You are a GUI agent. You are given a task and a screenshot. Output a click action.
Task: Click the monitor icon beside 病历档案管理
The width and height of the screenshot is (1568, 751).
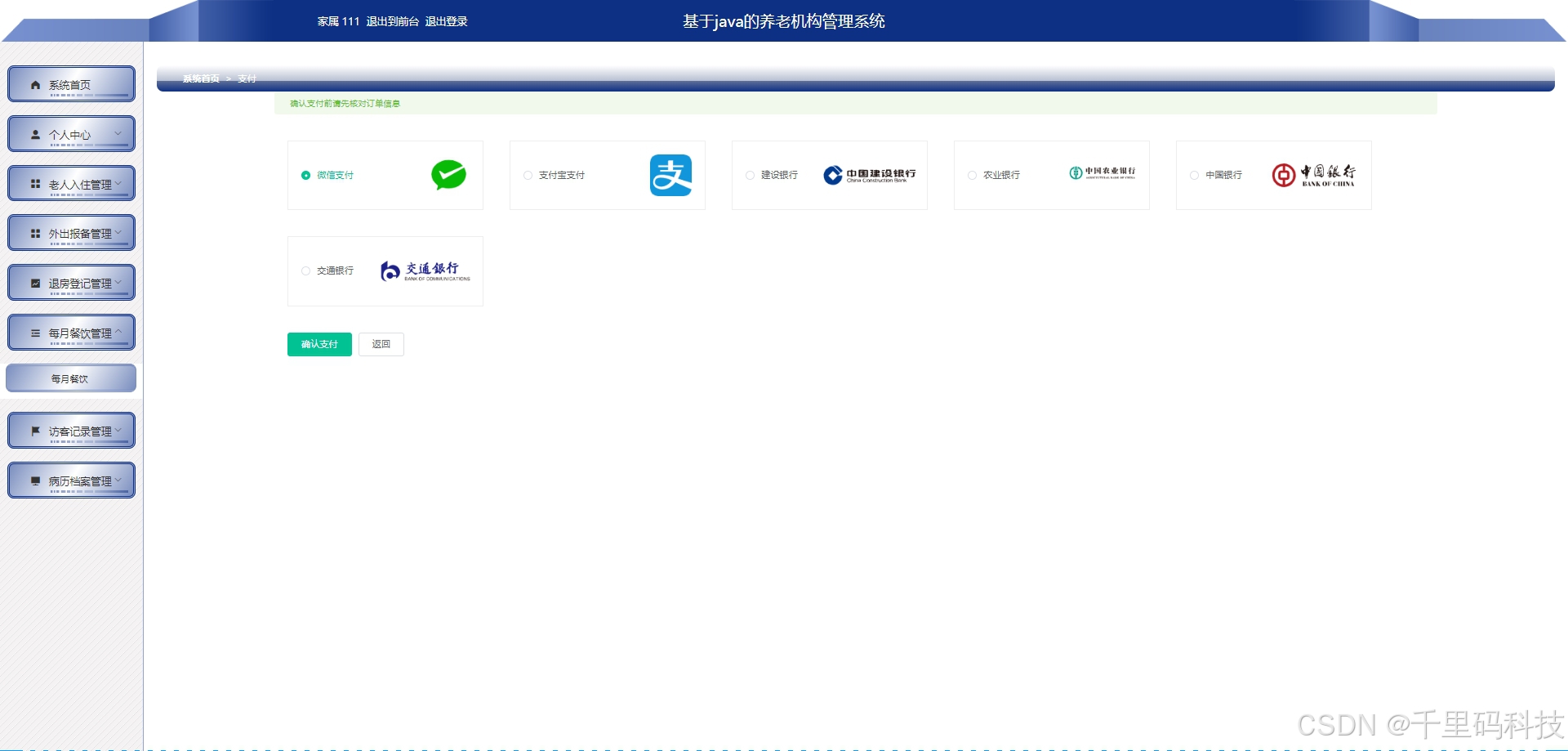click(35, 481)
